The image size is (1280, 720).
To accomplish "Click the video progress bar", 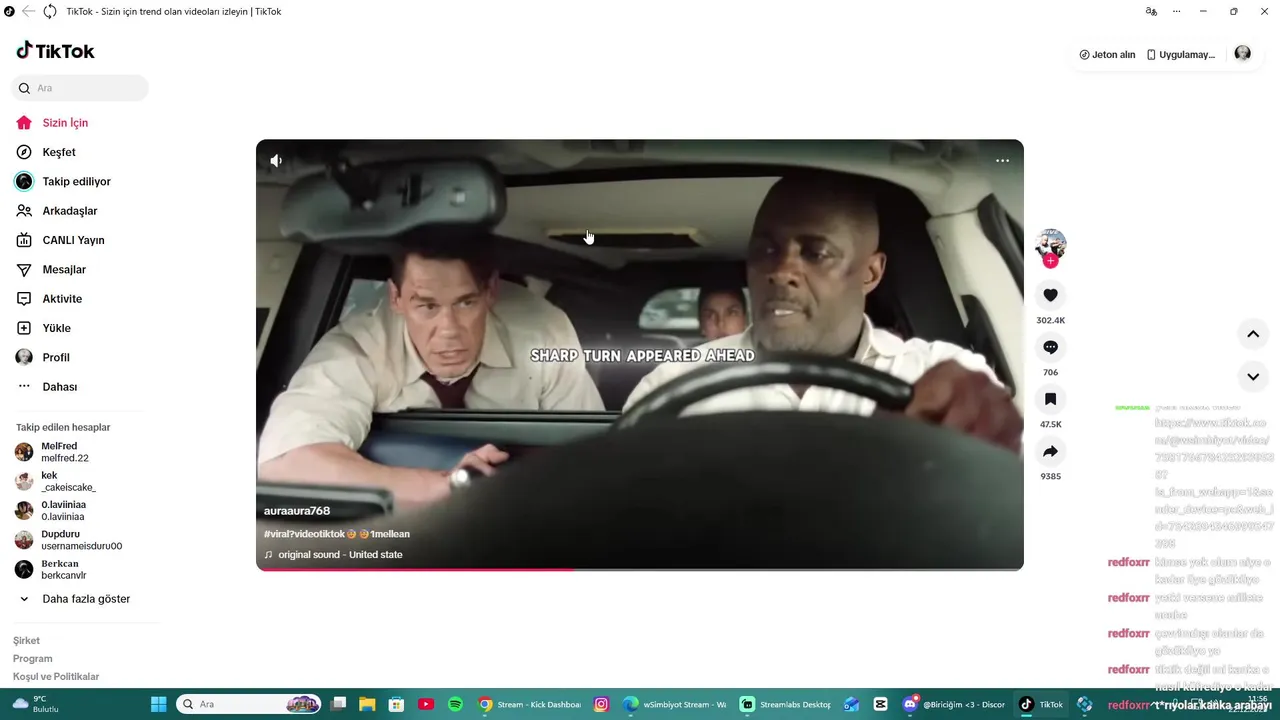I will (x=640, y=569).
